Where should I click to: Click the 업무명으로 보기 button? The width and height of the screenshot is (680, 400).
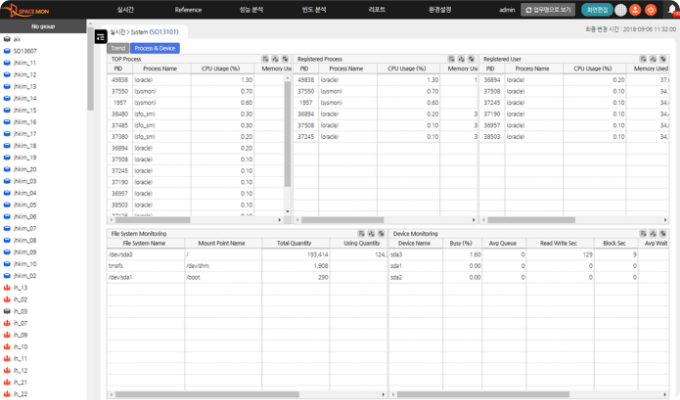click(x=549, y=9)
